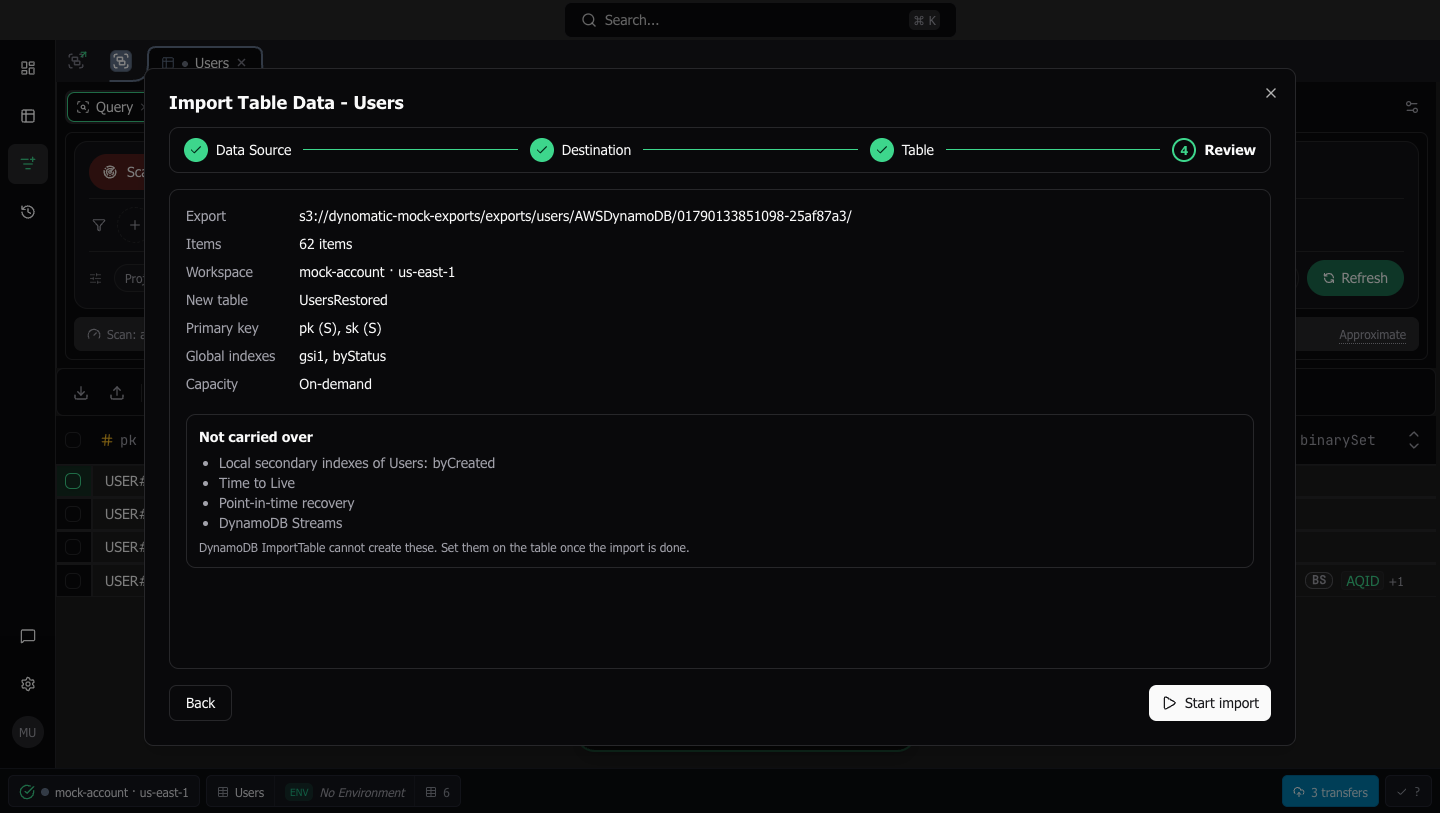Image resolution: width=1440 pixels, height=813 pixels.
Task: Click the Back button
Action: pos(200,703)
